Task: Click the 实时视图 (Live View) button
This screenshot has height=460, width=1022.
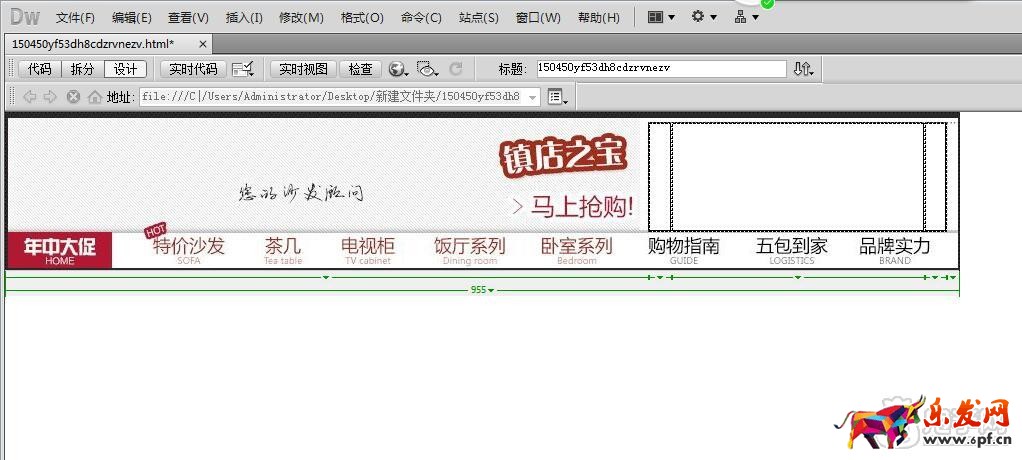Action: [303, 69]
